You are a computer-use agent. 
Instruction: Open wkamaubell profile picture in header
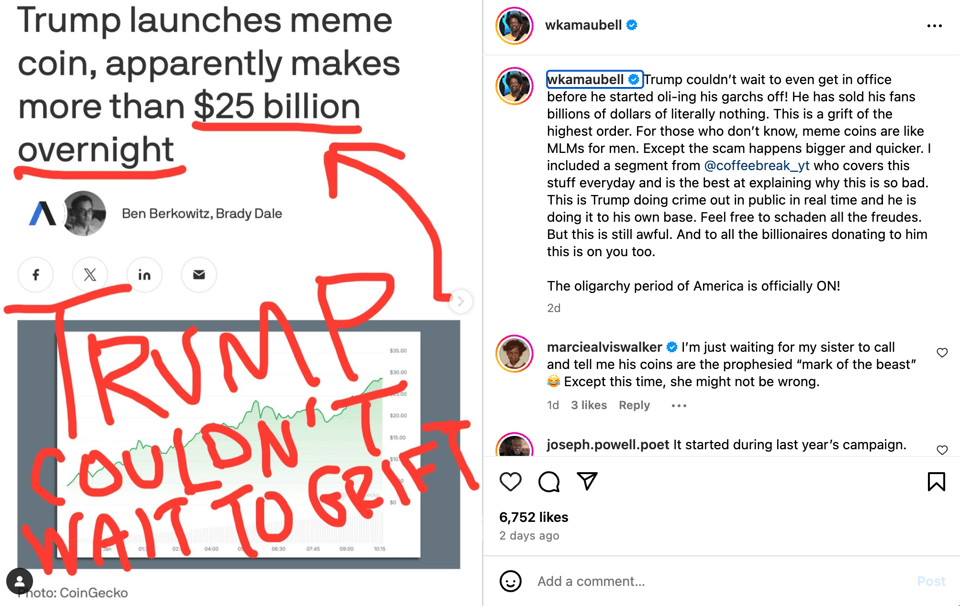pyautogui.click(x=514, y=26)
